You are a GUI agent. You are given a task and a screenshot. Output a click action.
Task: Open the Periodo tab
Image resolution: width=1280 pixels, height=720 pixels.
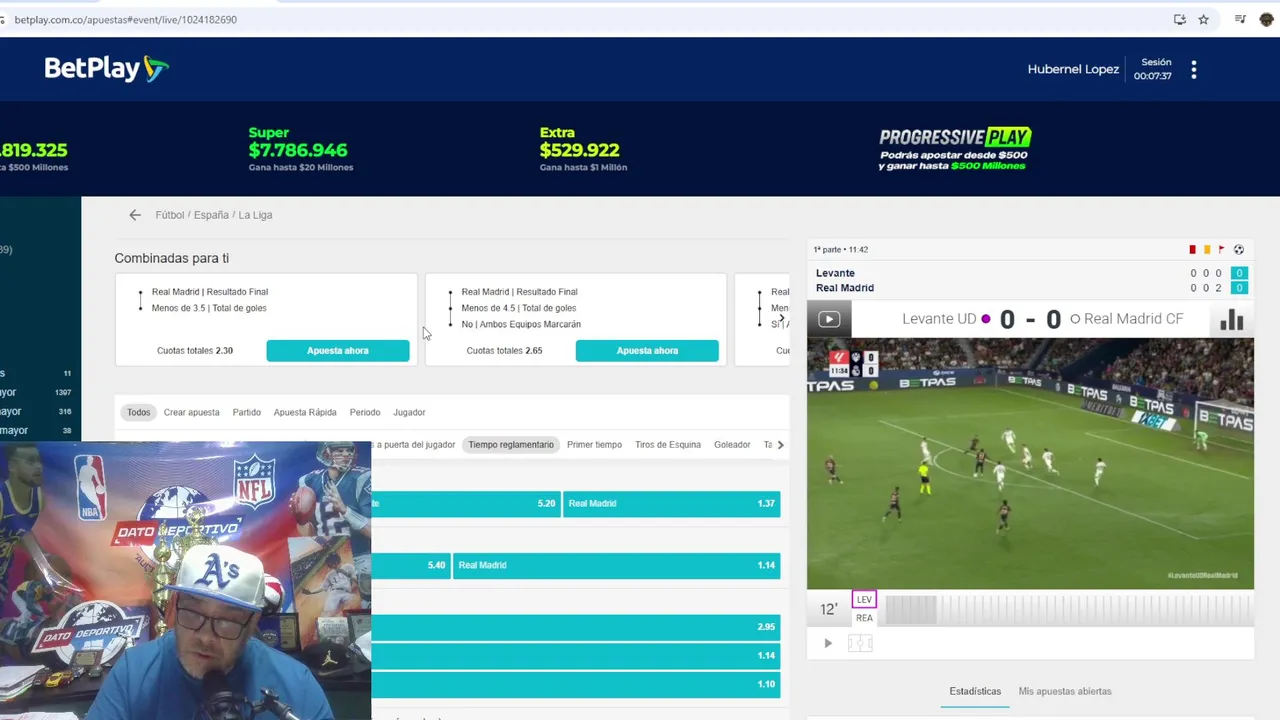tap(365, 412)
